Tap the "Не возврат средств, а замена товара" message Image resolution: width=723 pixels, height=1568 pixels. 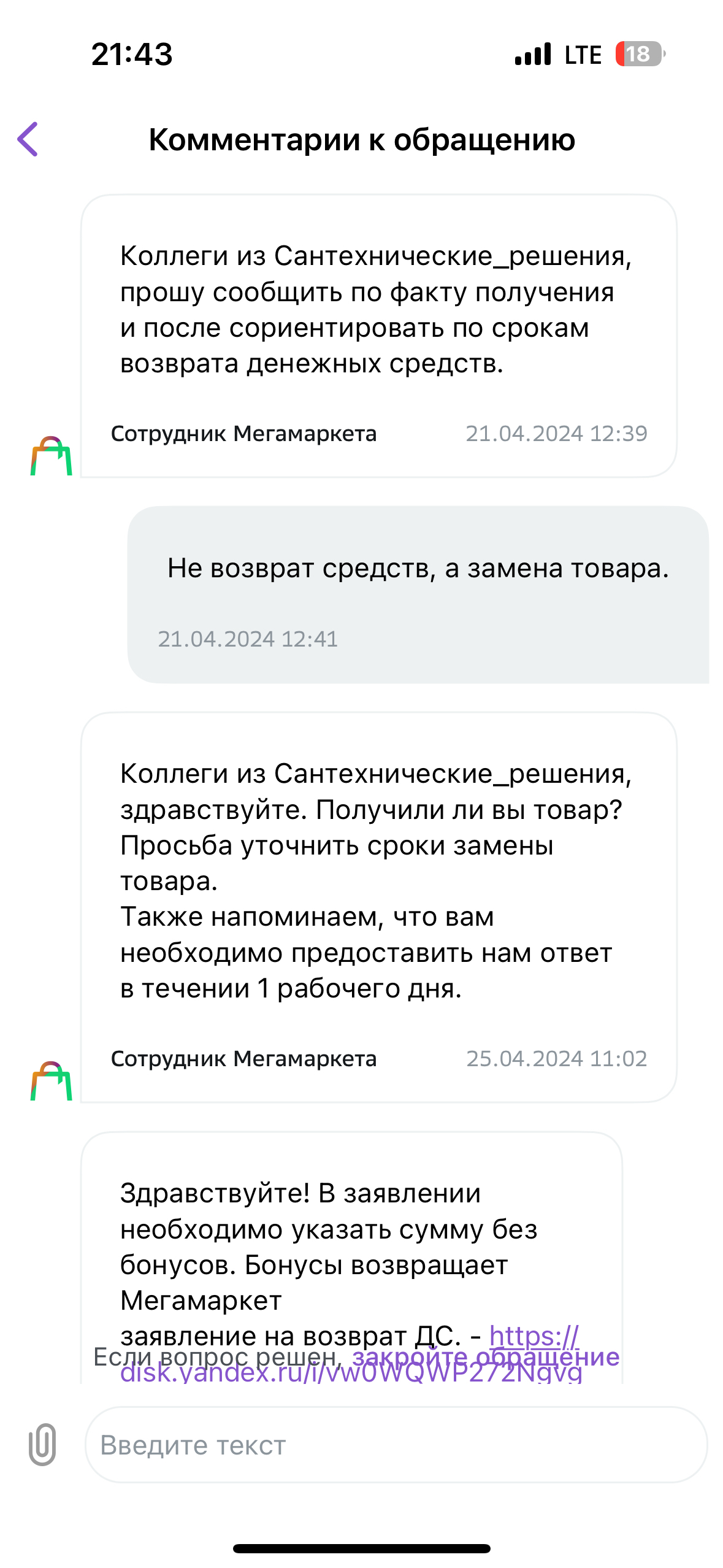[418, 568]
